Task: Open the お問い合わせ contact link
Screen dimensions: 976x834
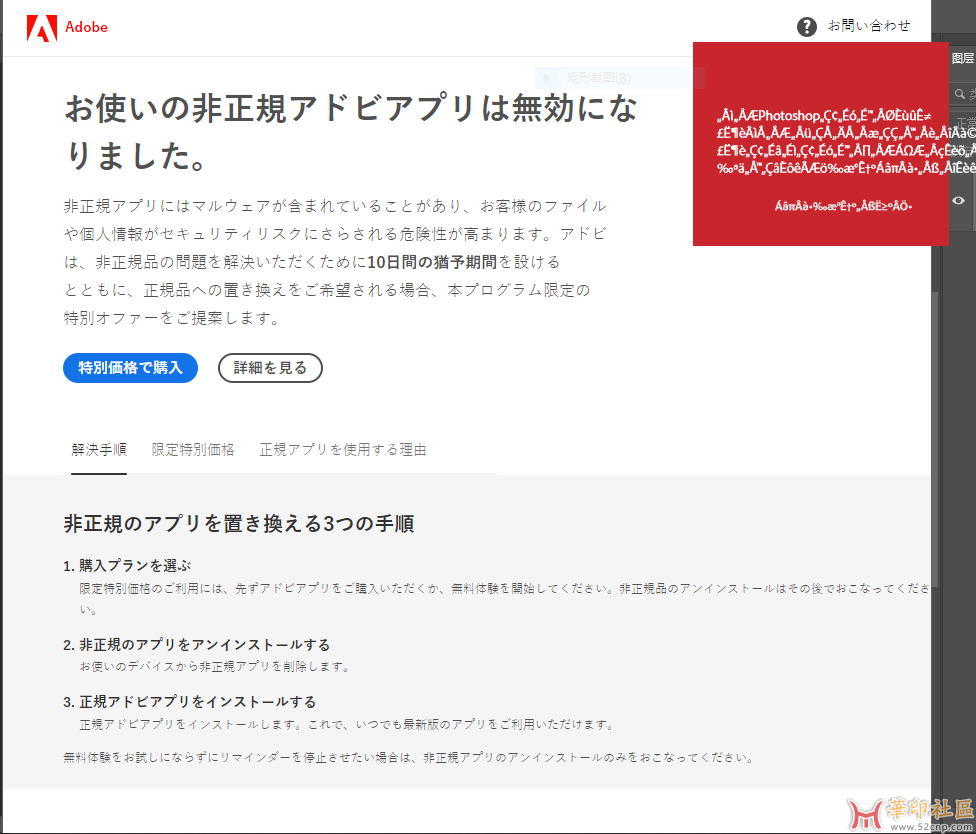Action: click(868, 26)
